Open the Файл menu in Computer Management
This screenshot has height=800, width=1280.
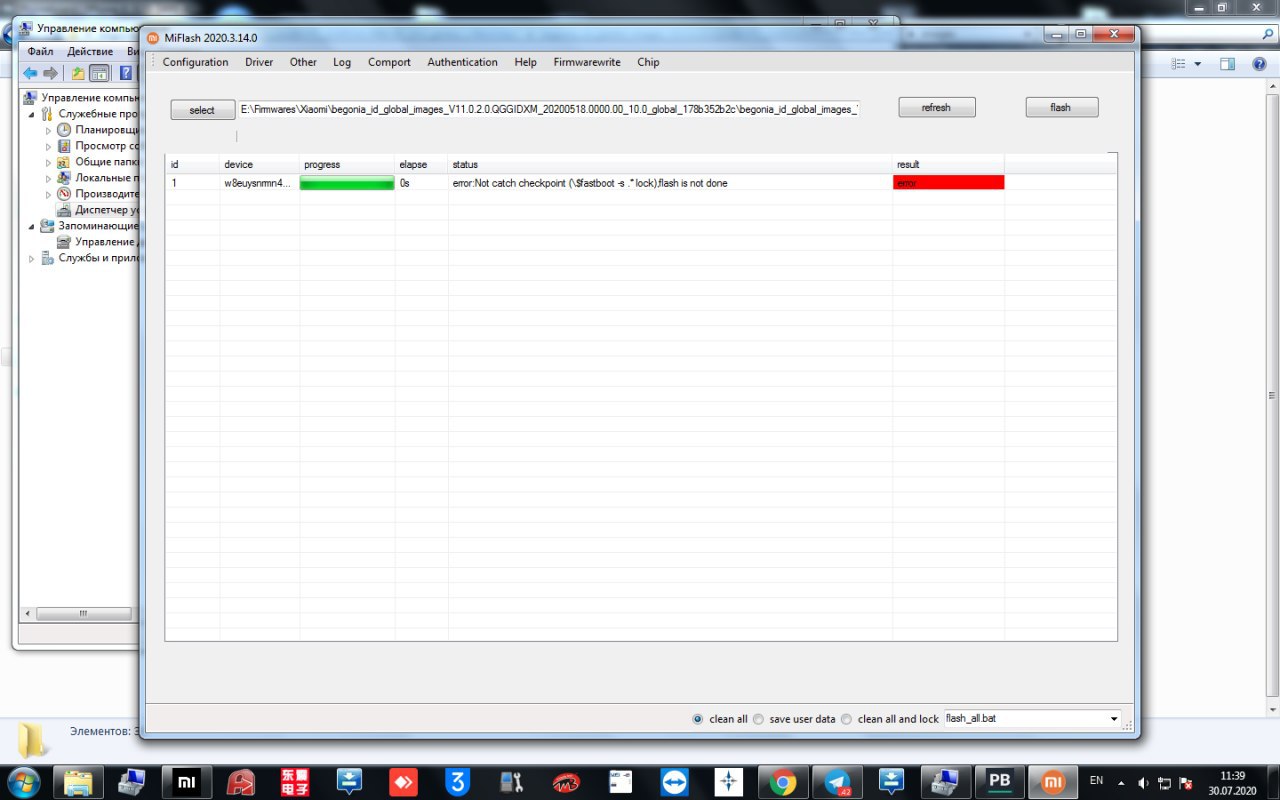pos(41,51)
